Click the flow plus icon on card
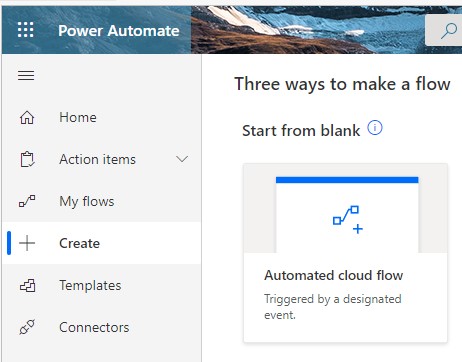 [x=348, y=220]
